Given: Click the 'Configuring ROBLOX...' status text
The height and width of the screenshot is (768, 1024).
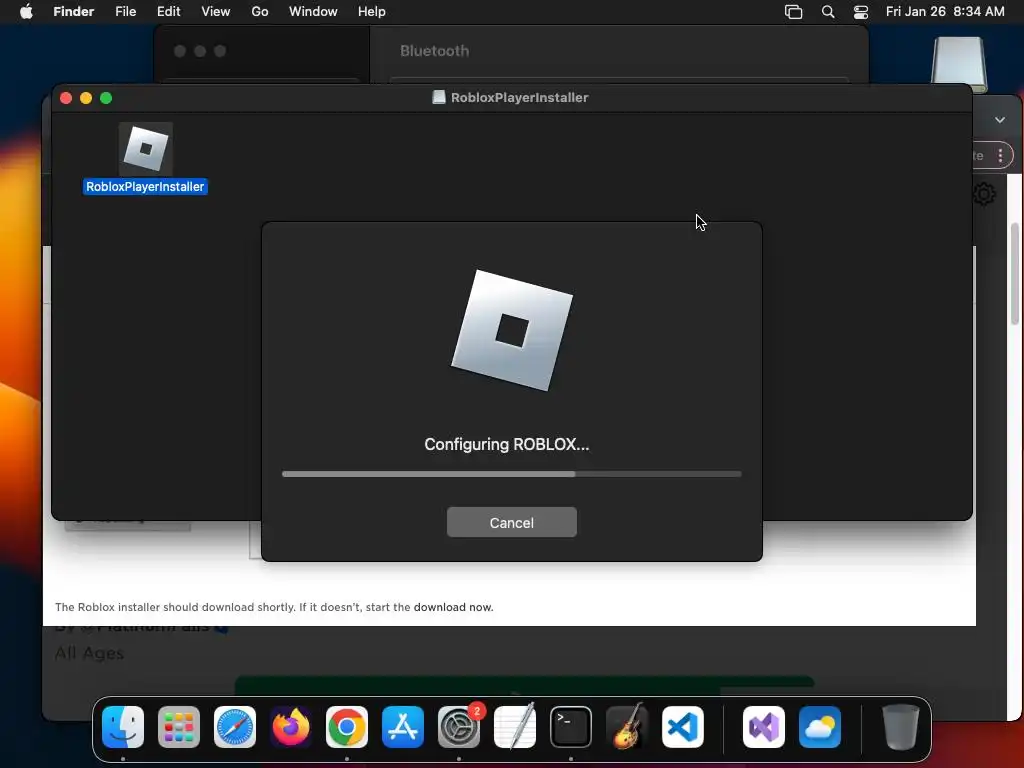Looking at the screenshot, I should [x=507, y=444].
